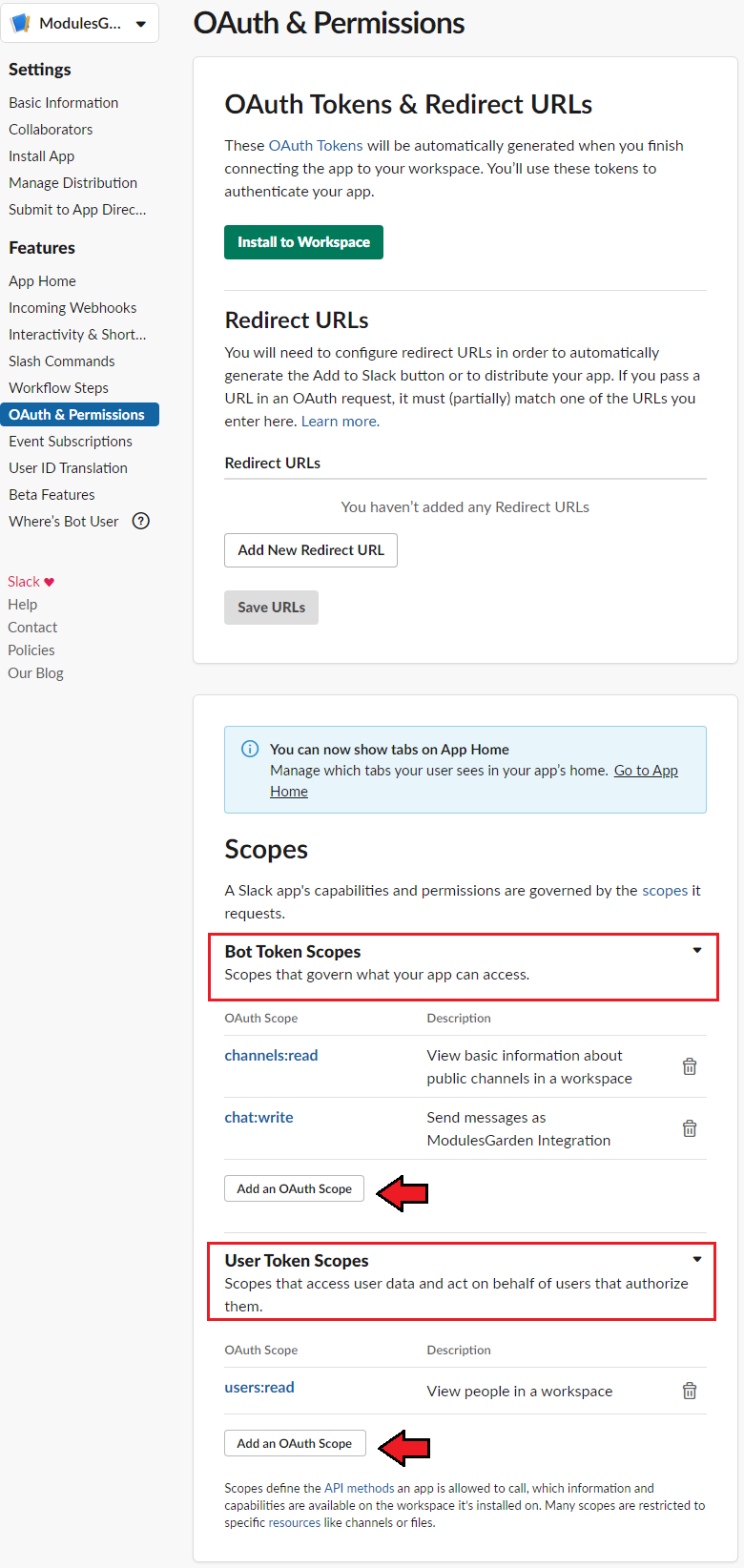Open Manage Distribution page

point(72,182)
